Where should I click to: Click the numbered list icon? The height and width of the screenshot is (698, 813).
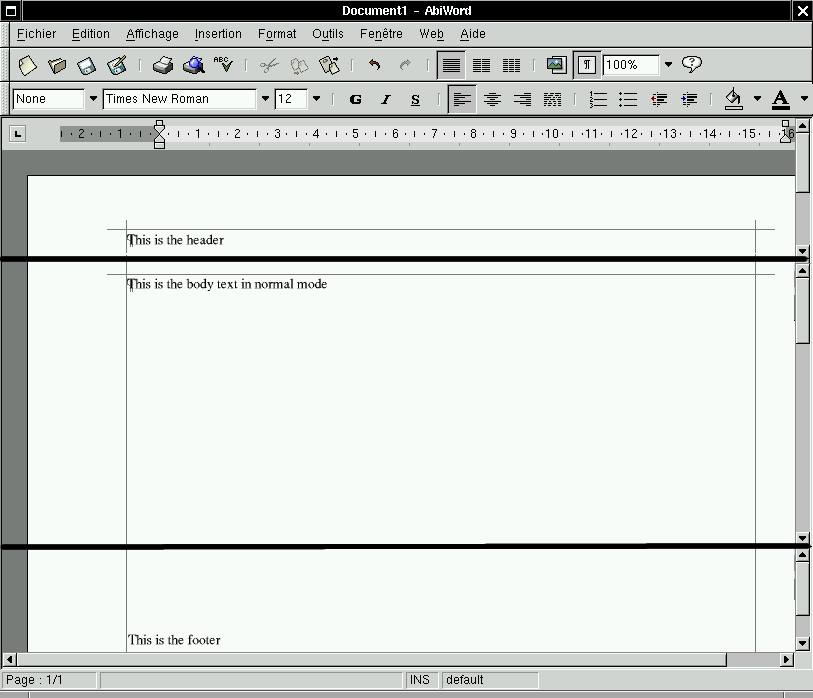tap(598, 99)
